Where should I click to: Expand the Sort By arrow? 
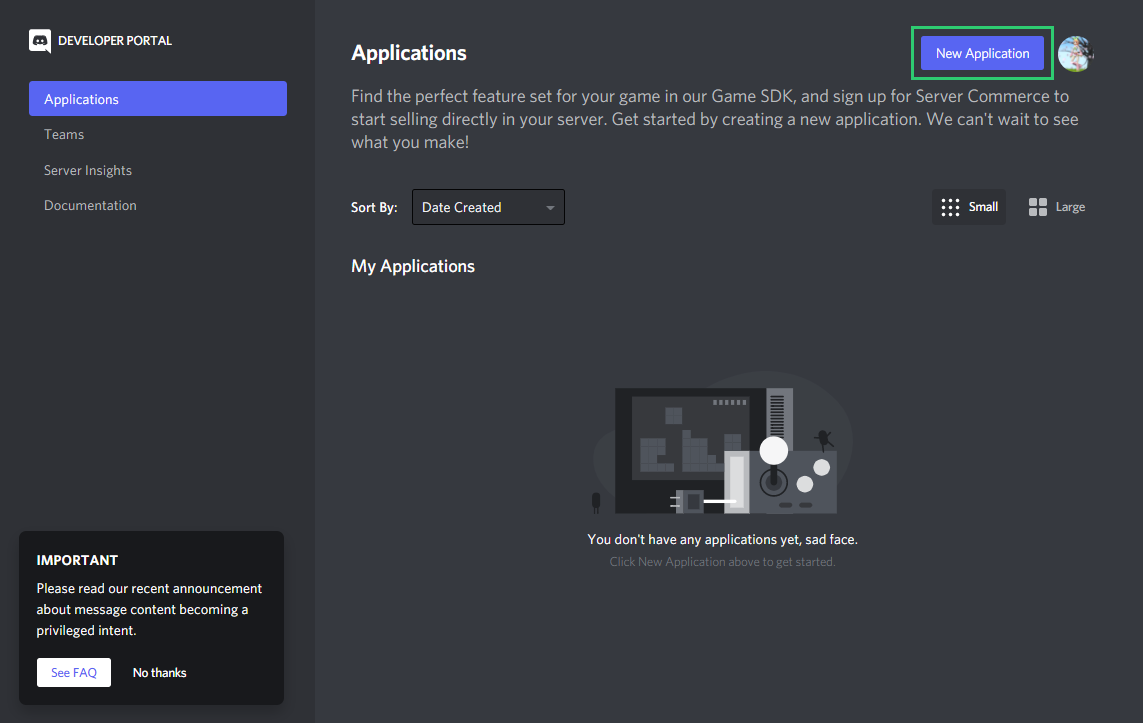click(550, 208)
